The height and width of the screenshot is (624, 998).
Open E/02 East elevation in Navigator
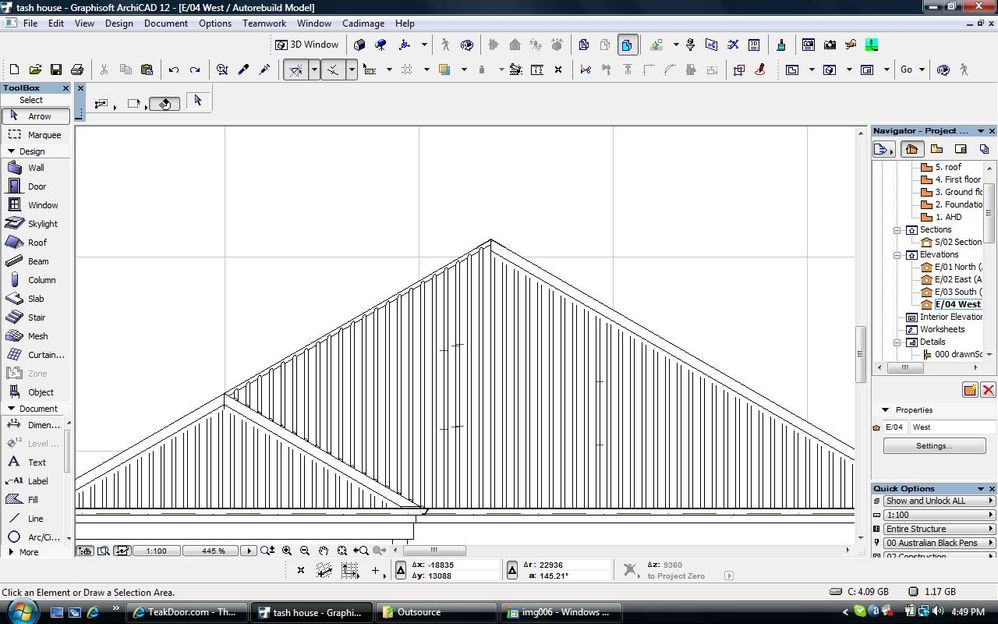(957, 280)
